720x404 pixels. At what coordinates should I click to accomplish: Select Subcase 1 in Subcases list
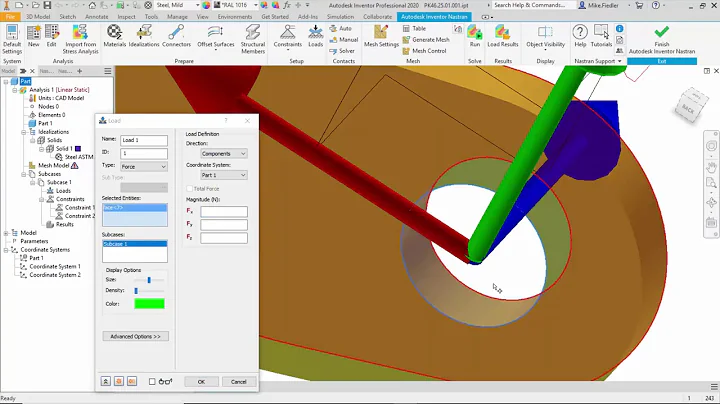pyautogui.click(x=135, y=244)
